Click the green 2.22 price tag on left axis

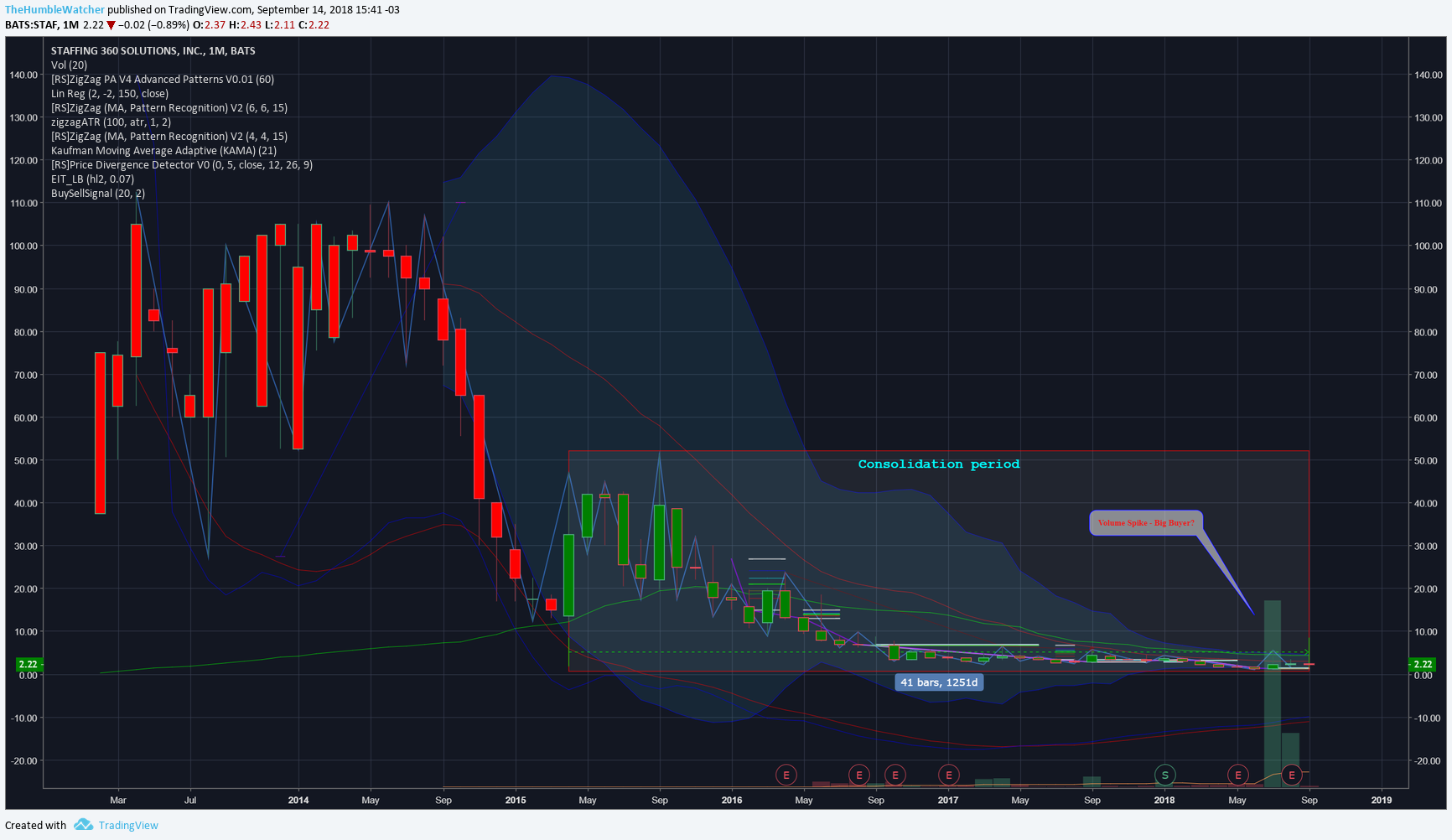29,664
